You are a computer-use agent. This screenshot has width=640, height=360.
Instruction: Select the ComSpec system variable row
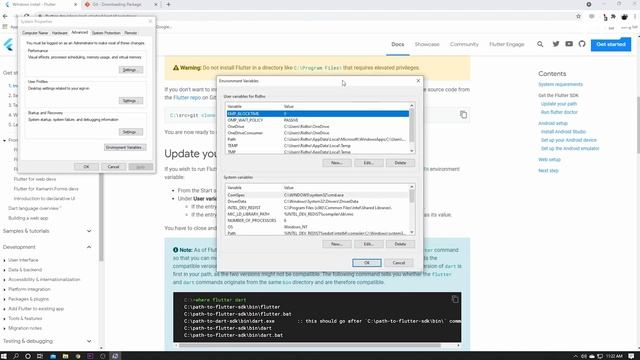tap(318, 195)
